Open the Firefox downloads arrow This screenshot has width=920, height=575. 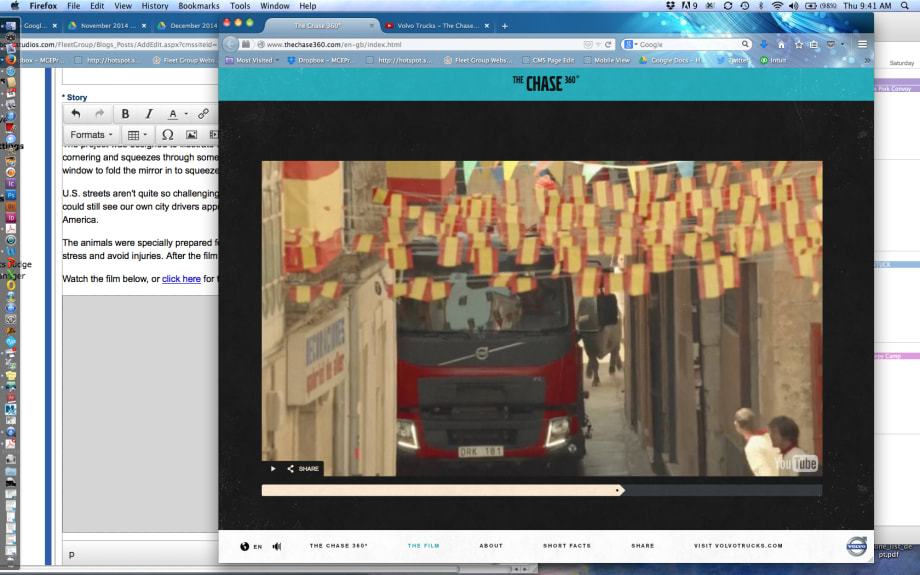tap(764, 44)
